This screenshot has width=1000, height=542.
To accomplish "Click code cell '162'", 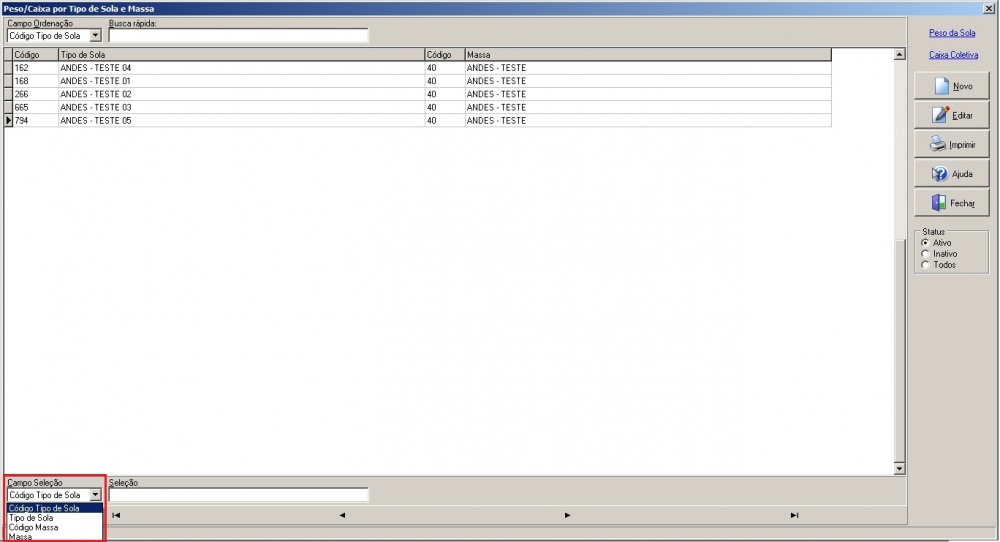I will click(x=36, y=68).
